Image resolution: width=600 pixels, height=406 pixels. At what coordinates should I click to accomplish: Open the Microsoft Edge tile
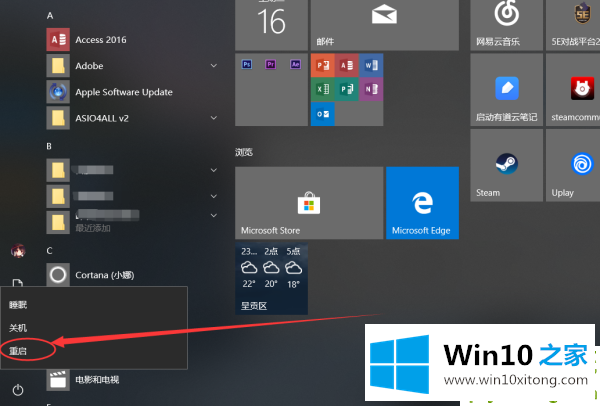(x=422, y=204)
